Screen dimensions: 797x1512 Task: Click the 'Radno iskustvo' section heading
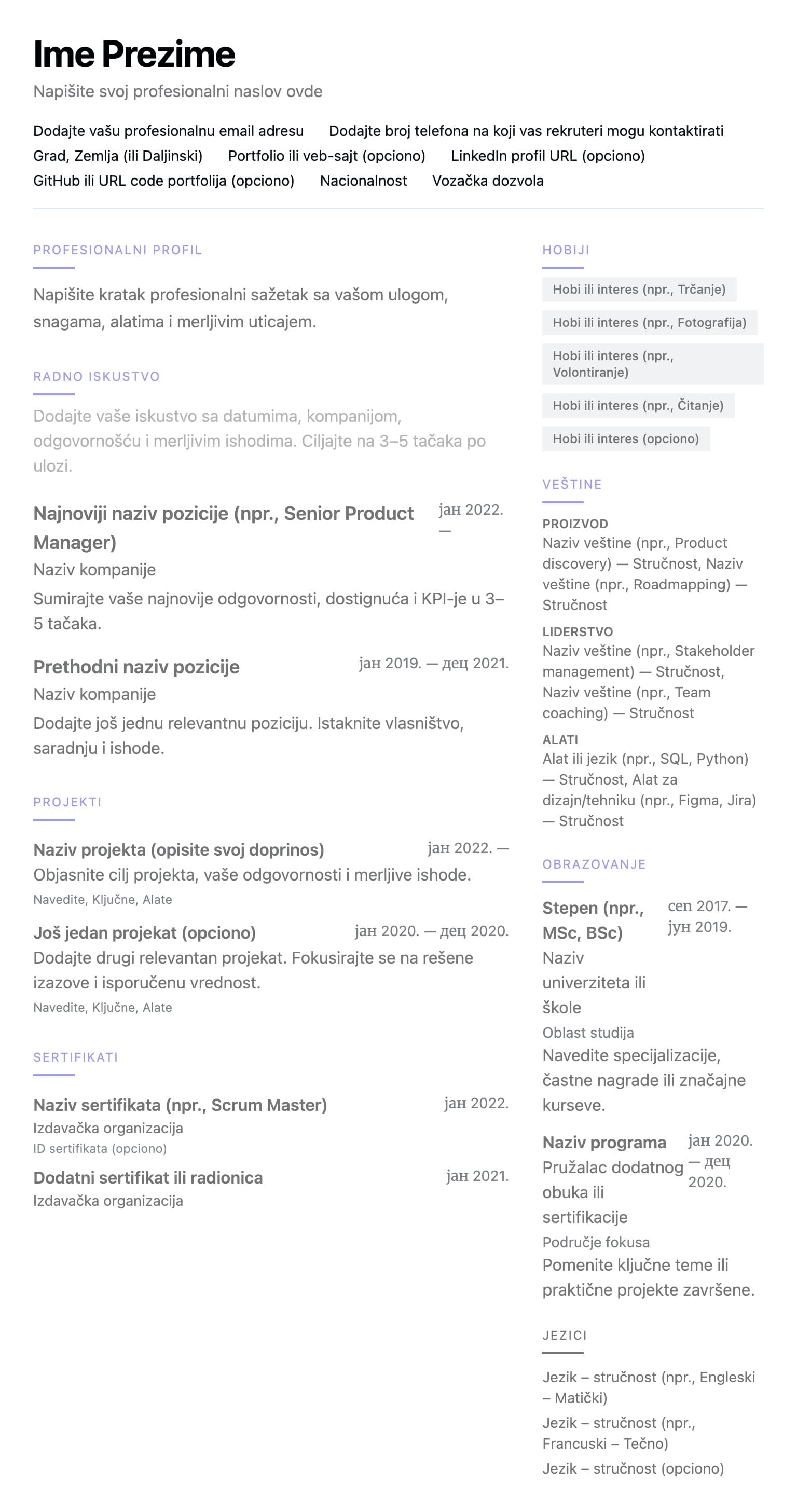click(96, 377)
